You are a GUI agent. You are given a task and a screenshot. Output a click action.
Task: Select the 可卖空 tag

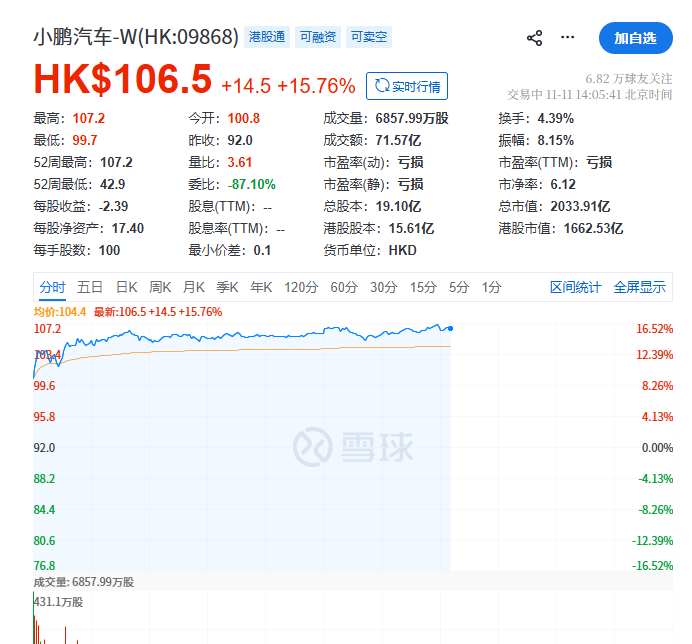[369, 37]
